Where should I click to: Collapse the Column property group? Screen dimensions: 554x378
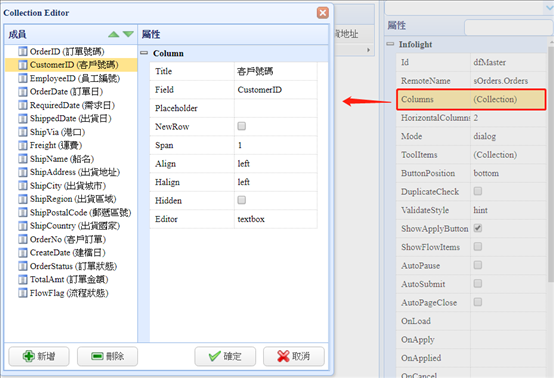(144, 53)
